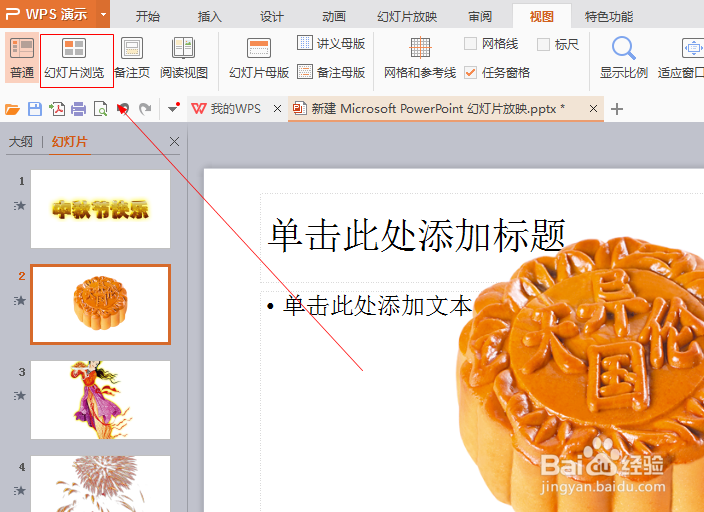This screenshot has height=512, width=704.
Task: Enable the Ruler checkbox (标尺)
Action: (543, 44)
